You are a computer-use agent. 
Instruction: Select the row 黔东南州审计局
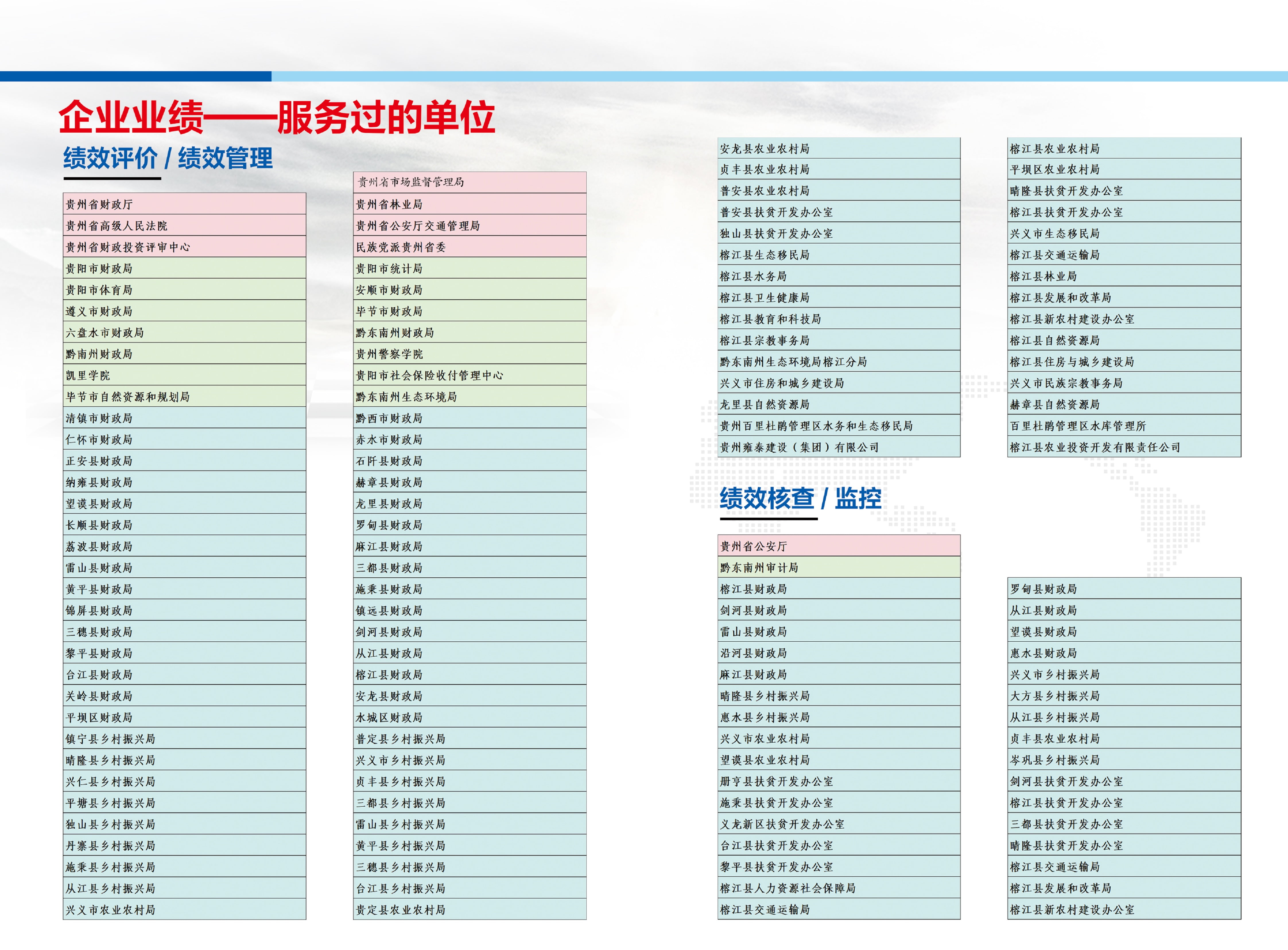click(x=839, y=568)
